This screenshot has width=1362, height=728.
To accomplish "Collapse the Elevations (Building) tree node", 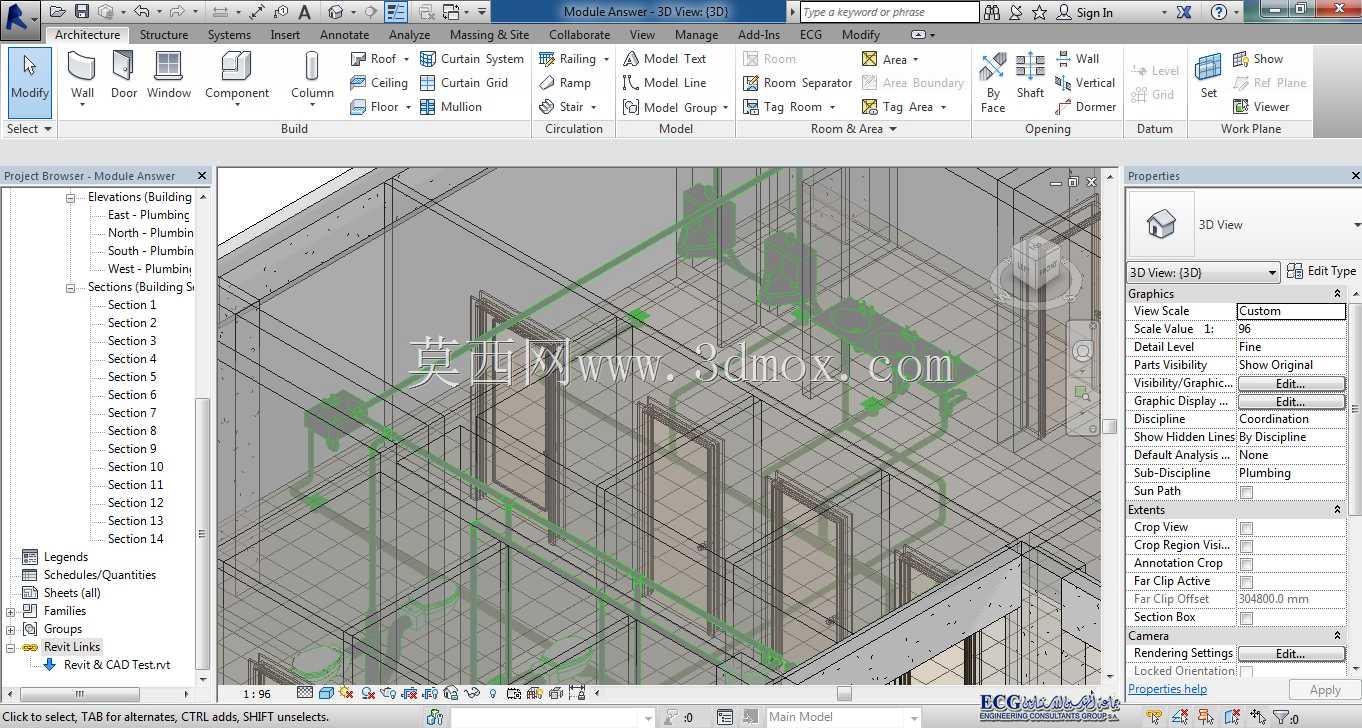I will point(71,198).
